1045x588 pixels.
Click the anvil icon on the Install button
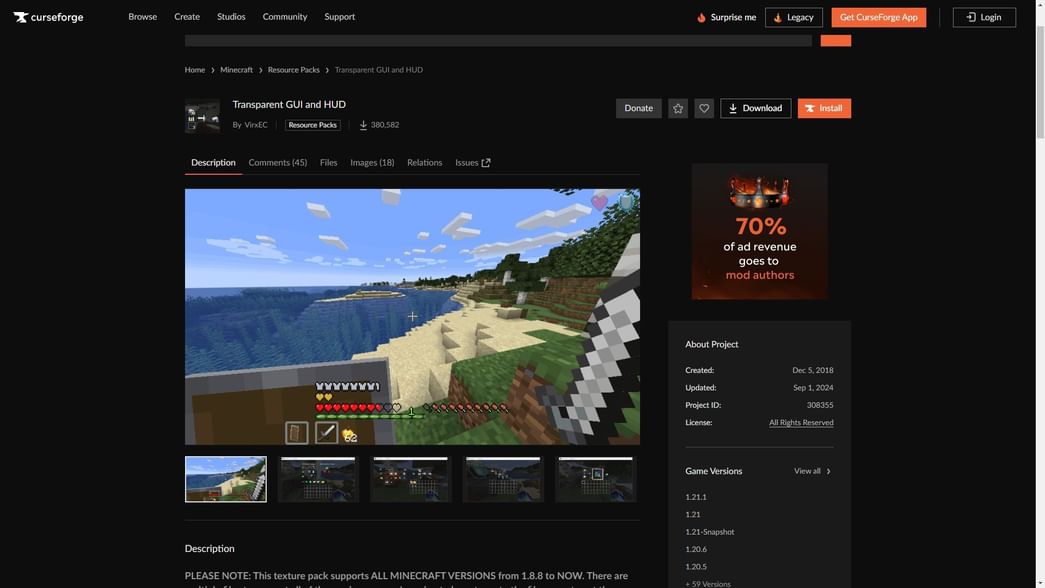click(x=809, y=108)
